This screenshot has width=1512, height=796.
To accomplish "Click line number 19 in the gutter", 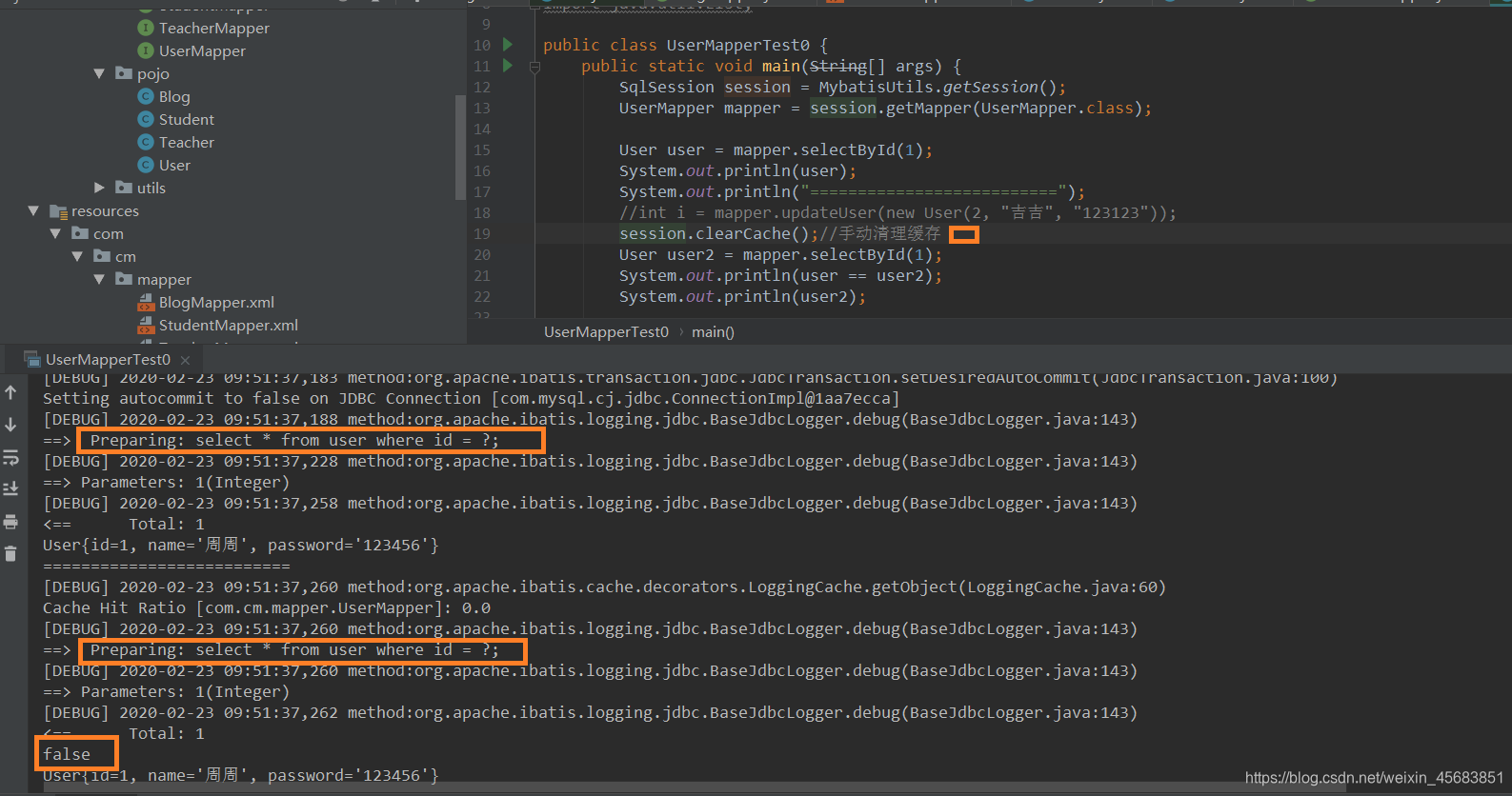I will [482, 234].
